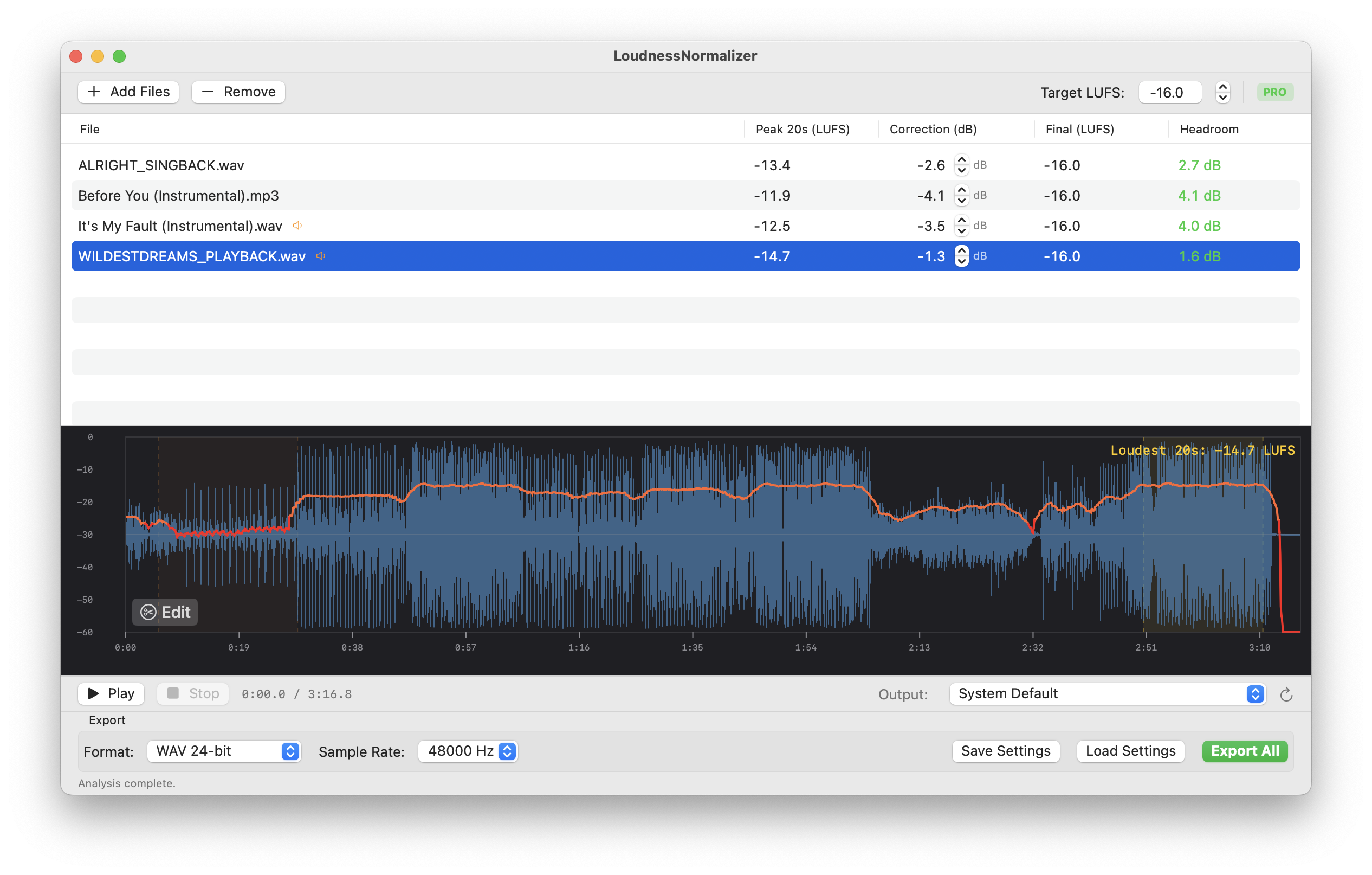This screenshot has width=1372, height=875.
Task: Click waveform at the 0:57 marker
Action: [x=465, y=534]
